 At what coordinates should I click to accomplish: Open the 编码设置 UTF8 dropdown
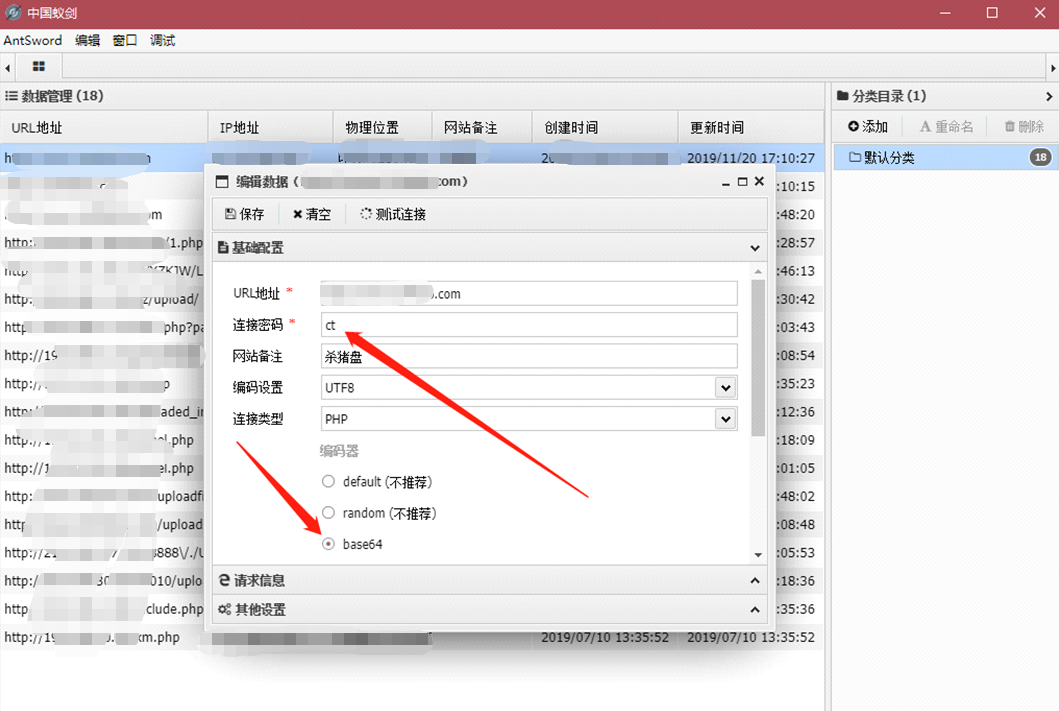click(x=725, y=388)
